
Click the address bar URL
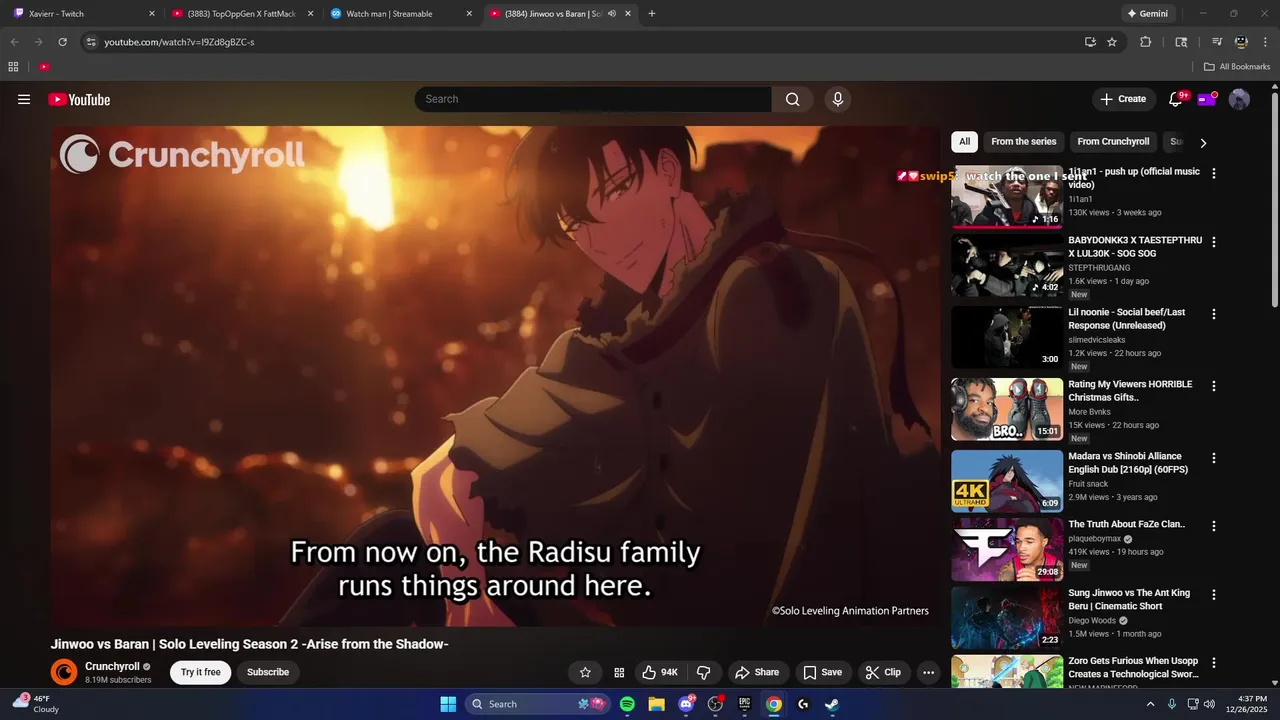click(x=179, y=42)
